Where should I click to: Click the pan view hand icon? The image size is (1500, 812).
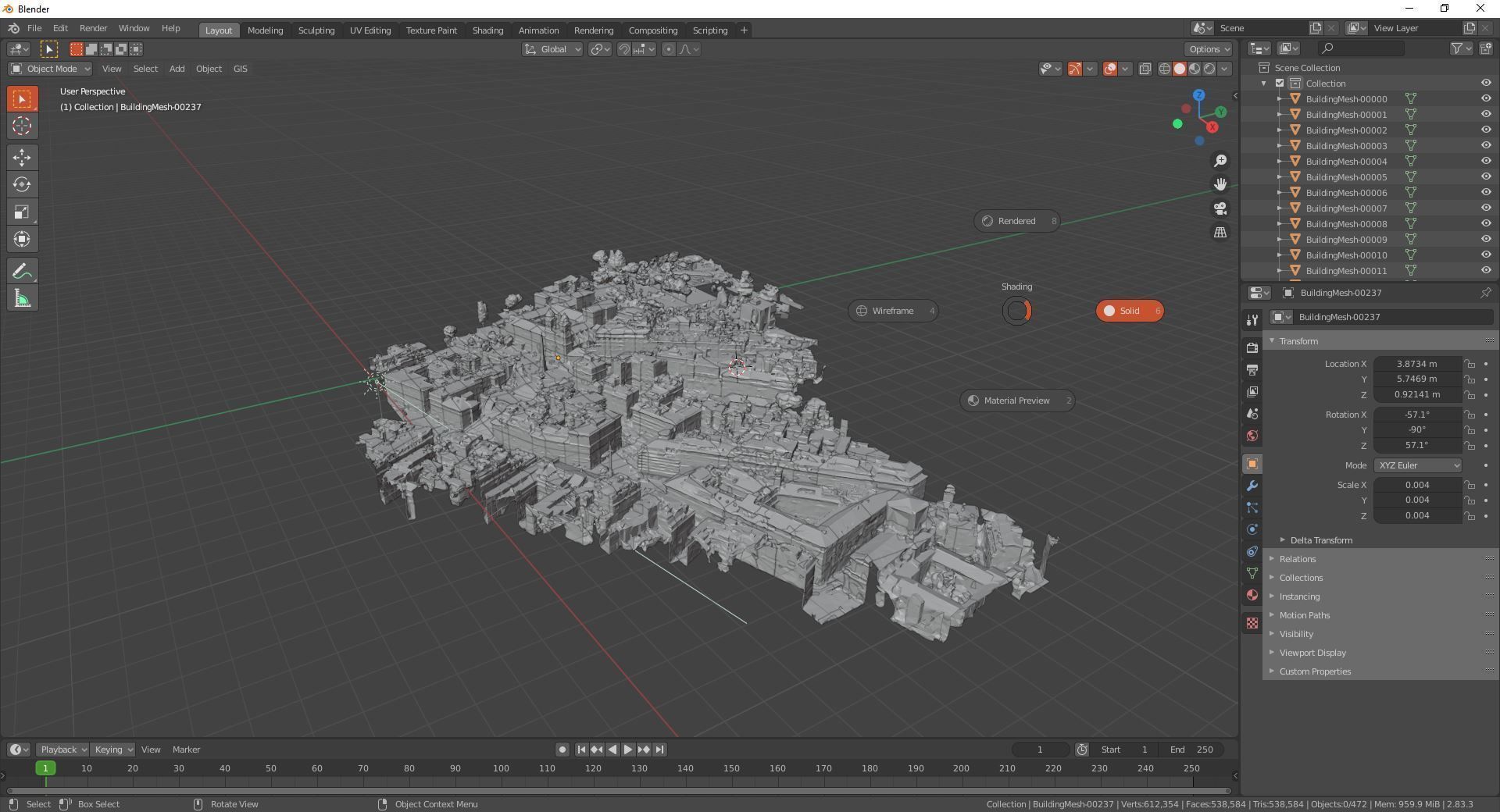[x=1220, y=184]
